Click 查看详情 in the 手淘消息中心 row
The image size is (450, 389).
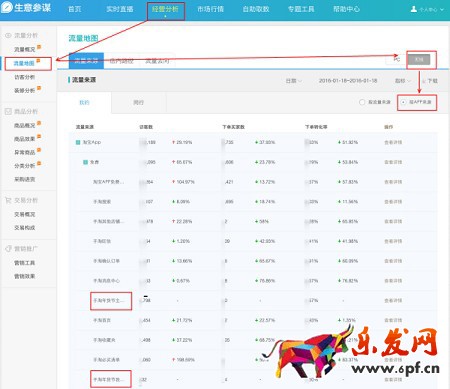point(393,281)
